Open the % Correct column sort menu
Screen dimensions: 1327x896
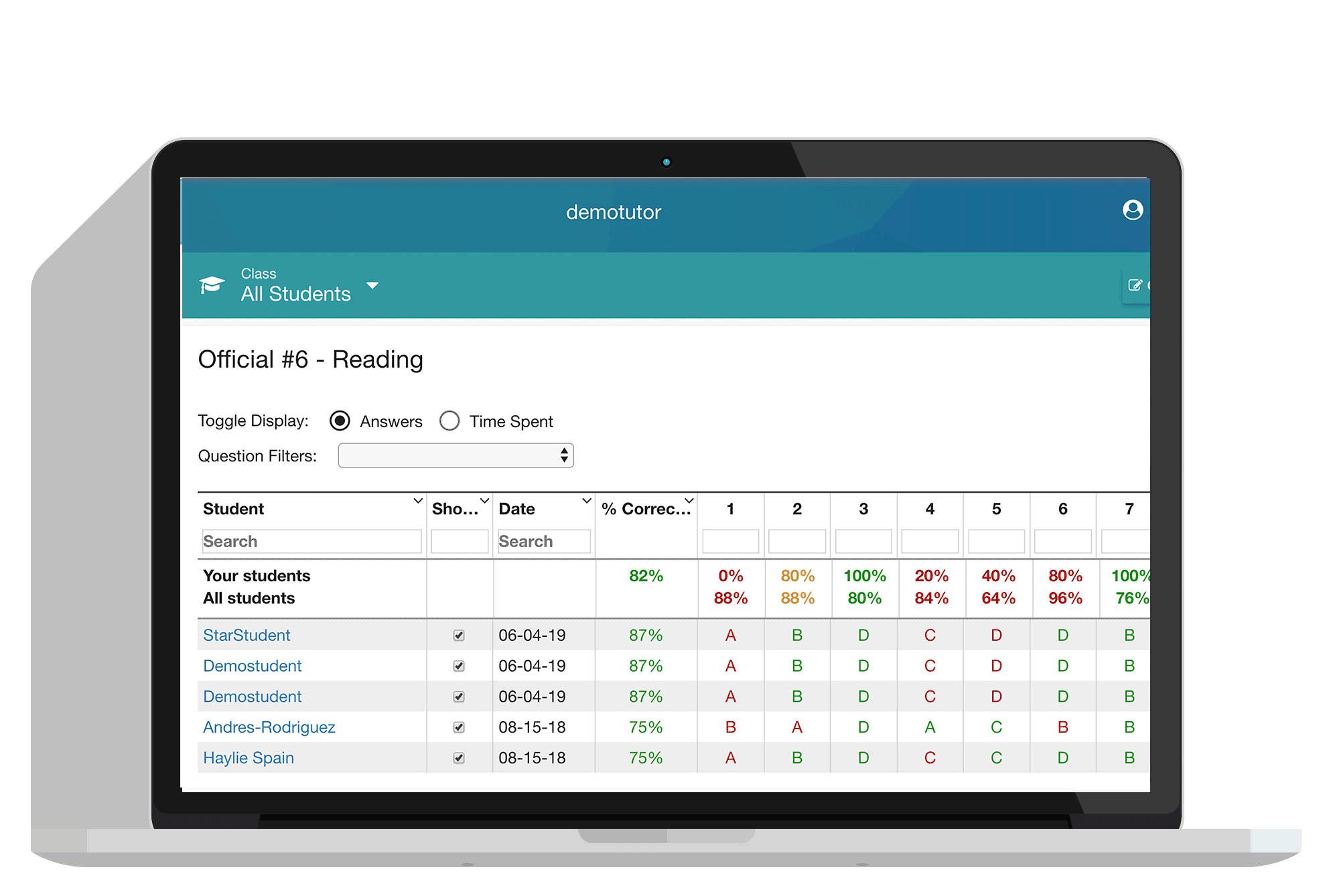(689, 500)
